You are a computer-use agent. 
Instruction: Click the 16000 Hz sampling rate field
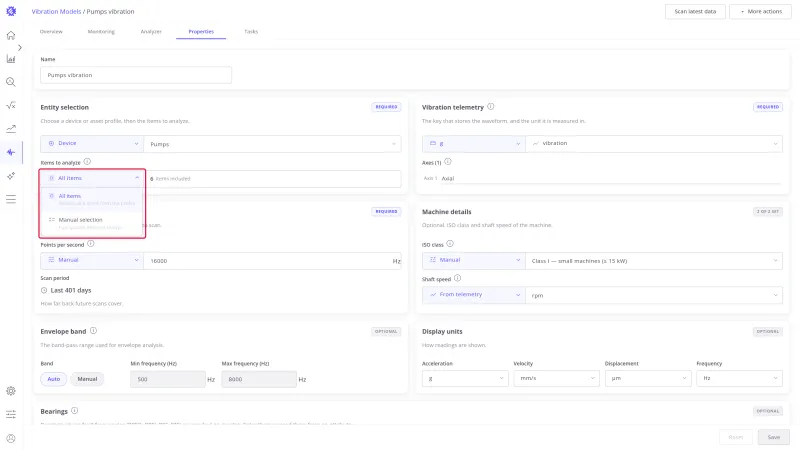(272, 261)
